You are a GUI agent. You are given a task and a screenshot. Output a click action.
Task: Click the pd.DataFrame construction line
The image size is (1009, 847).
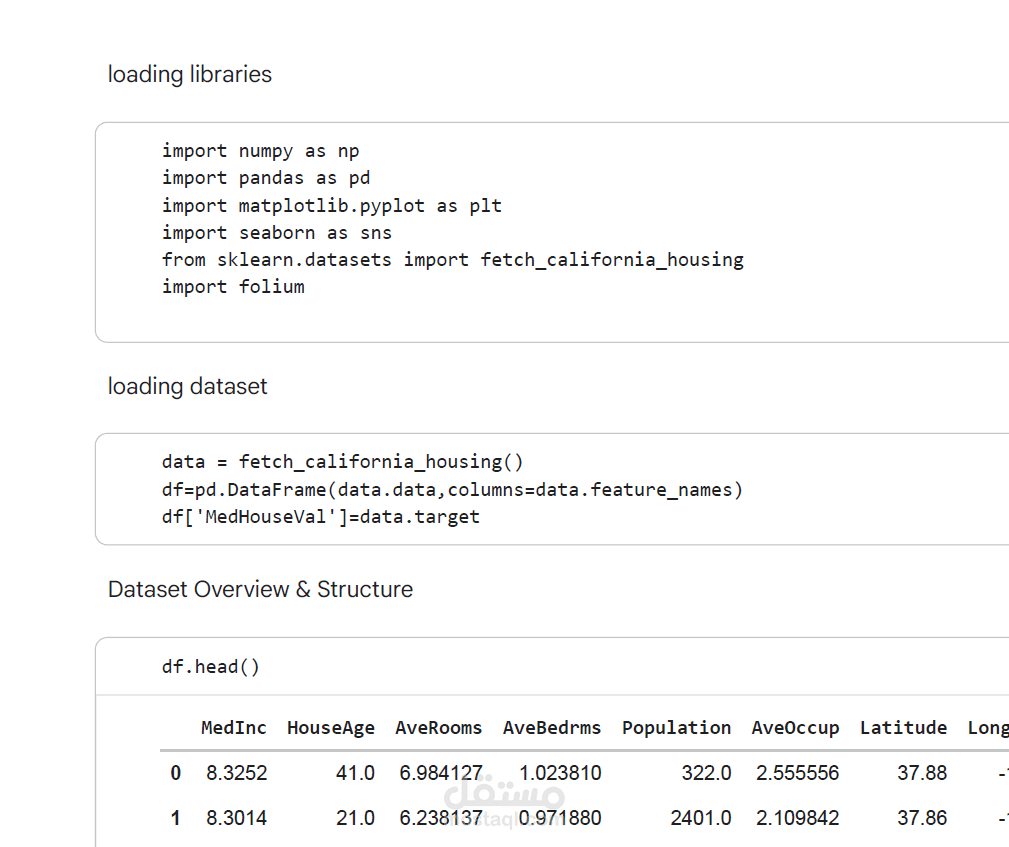pos(452,489)
